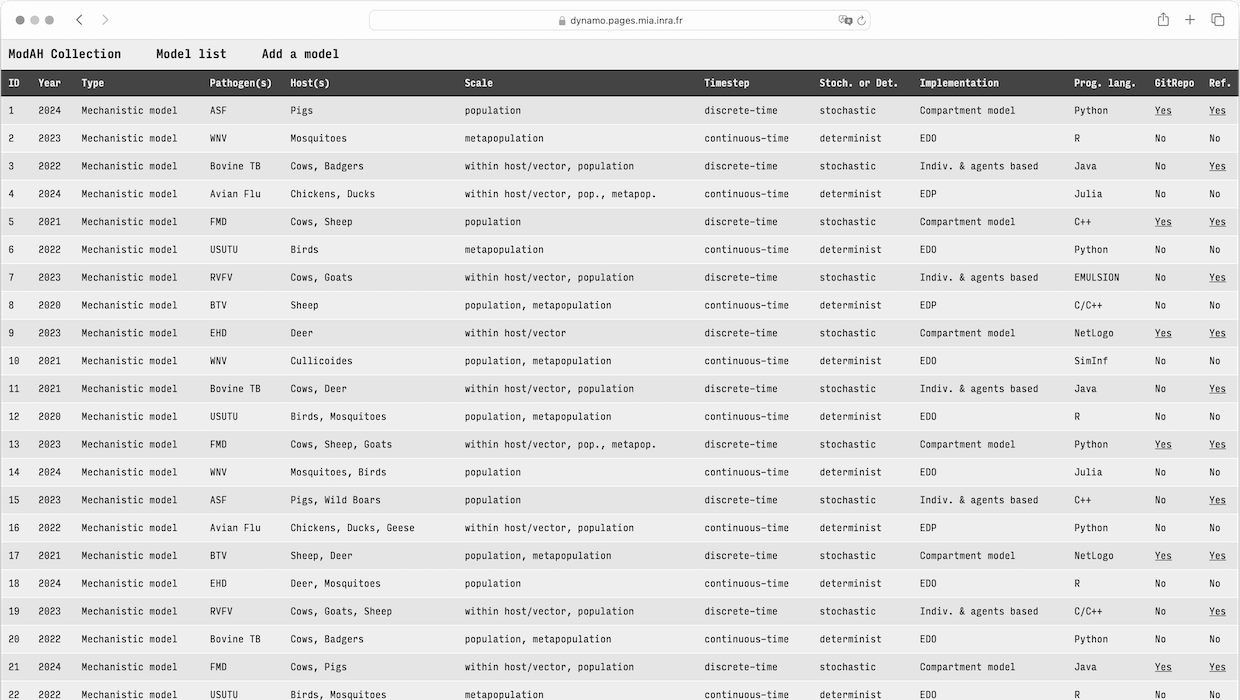The width and height of the screenshot is (1240, 700).
Task: Go to Add a model
Action: 300,54
